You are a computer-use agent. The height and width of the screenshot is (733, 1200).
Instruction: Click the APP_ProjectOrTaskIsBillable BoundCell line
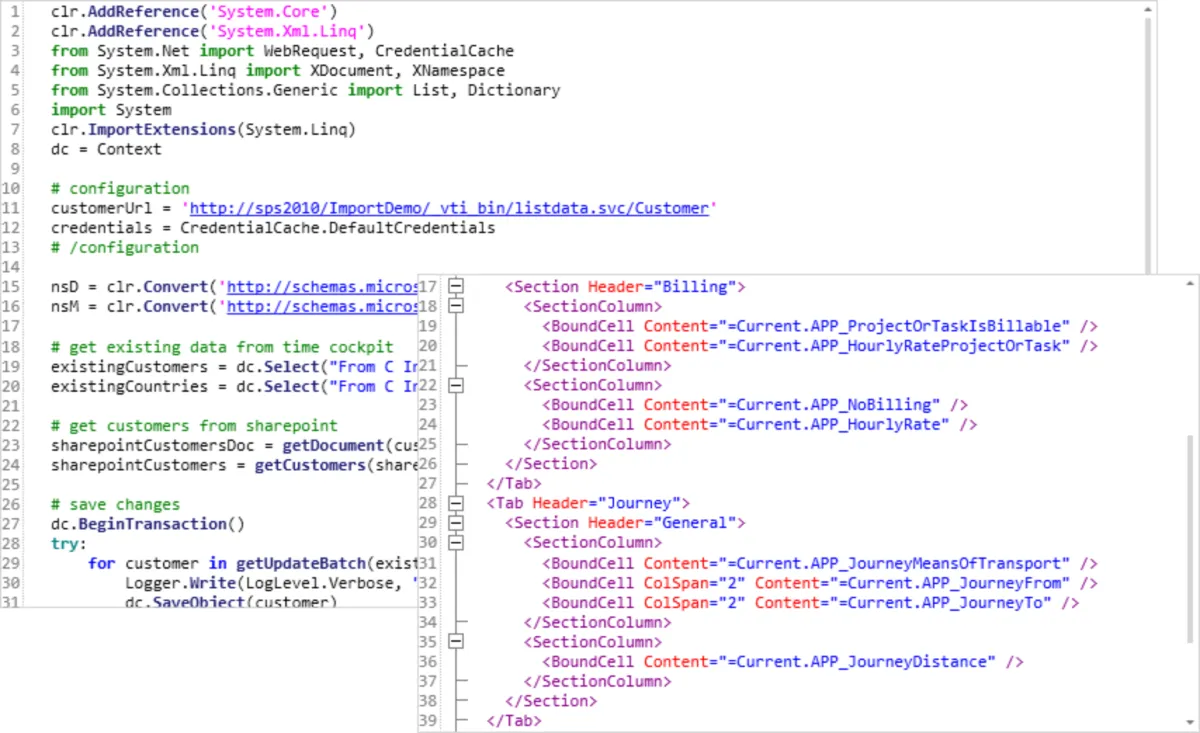point(820,326)
